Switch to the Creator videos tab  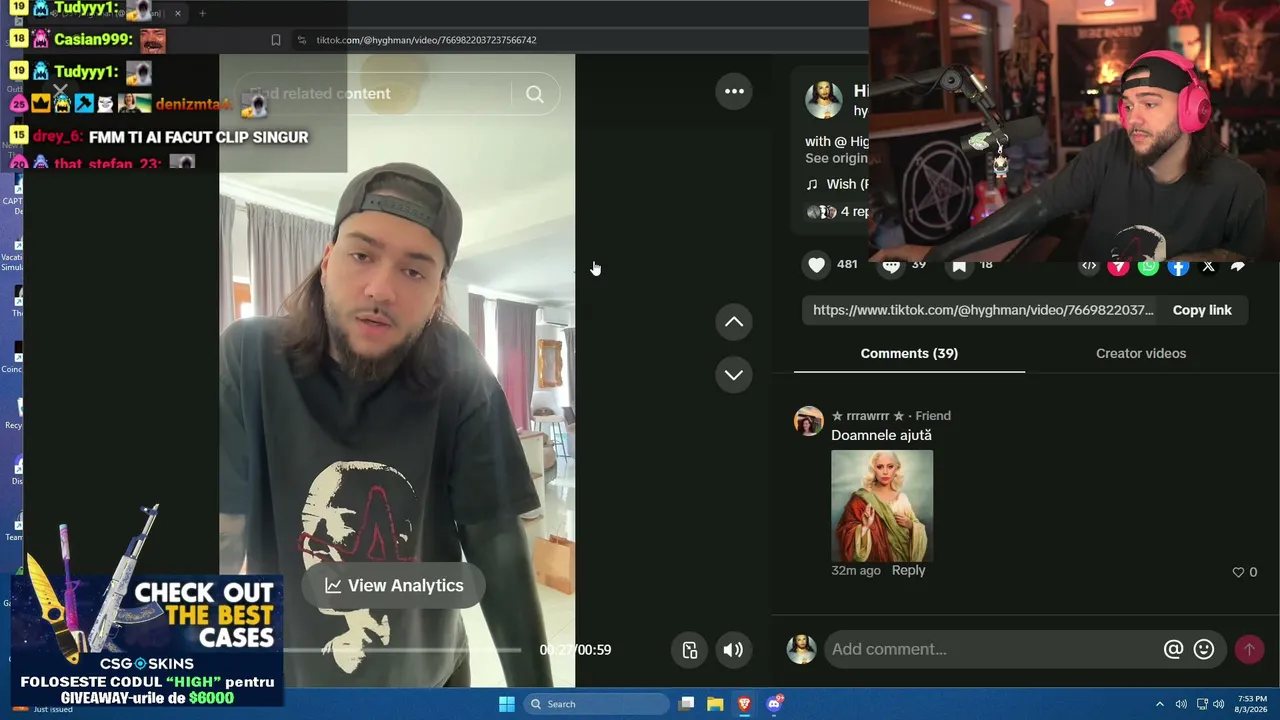click(1141, 353)
